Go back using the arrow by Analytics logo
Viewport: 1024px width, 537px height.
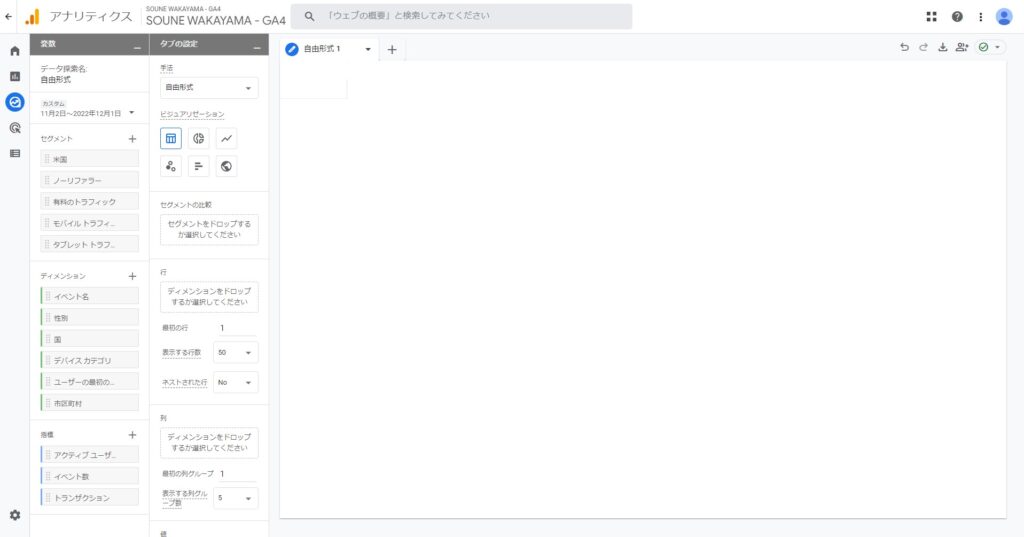8,17
